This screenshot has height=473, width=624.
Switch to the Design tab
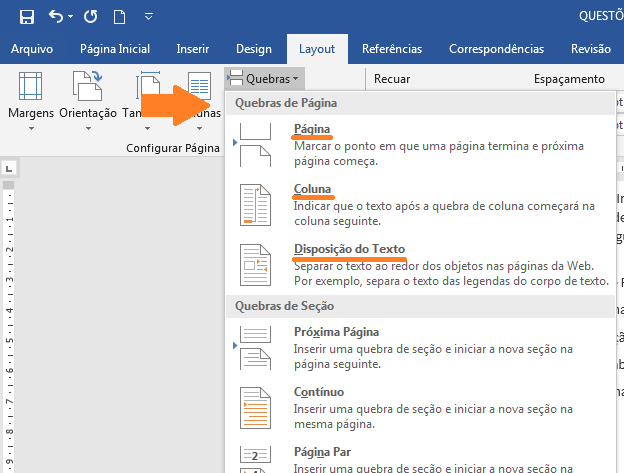(x=254, y=49)
